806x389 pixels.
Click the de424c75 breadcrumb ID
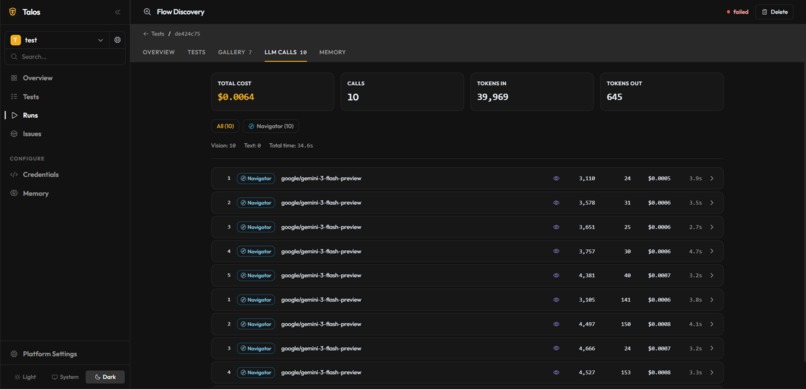point(187,34)
